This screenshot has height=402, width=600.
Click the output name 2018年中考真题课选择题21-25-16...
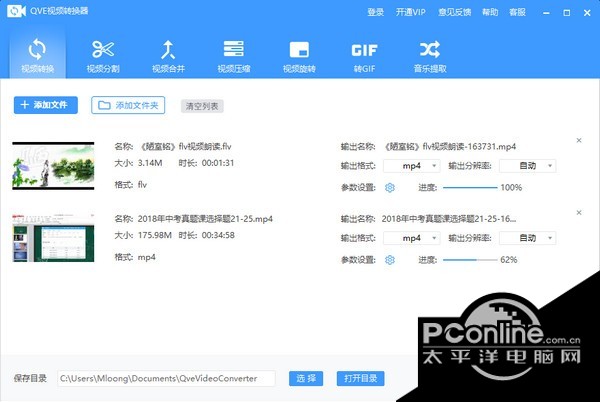coord(448,219)
